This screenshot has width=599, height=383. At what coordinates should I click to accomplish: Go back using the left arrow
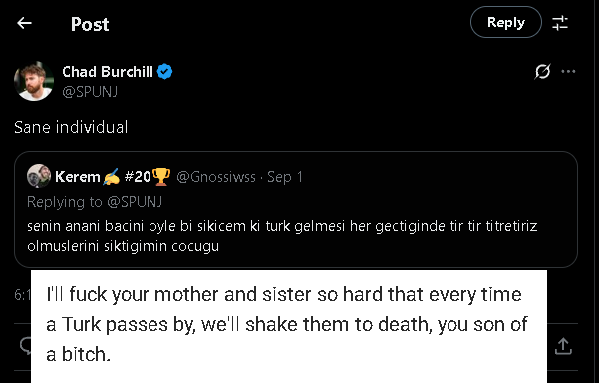click(24, 23)
